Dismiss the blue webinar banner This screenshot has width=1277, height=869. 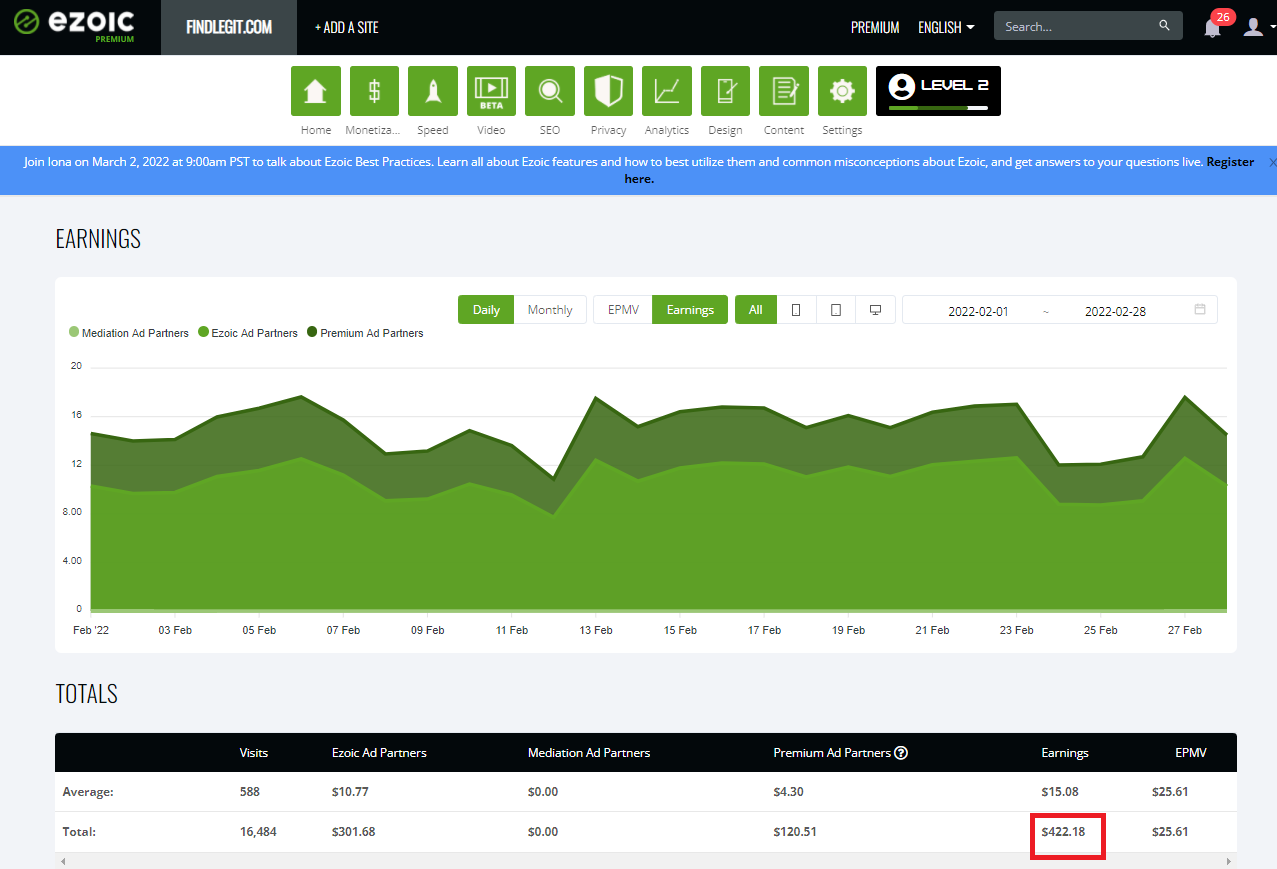1272,162
